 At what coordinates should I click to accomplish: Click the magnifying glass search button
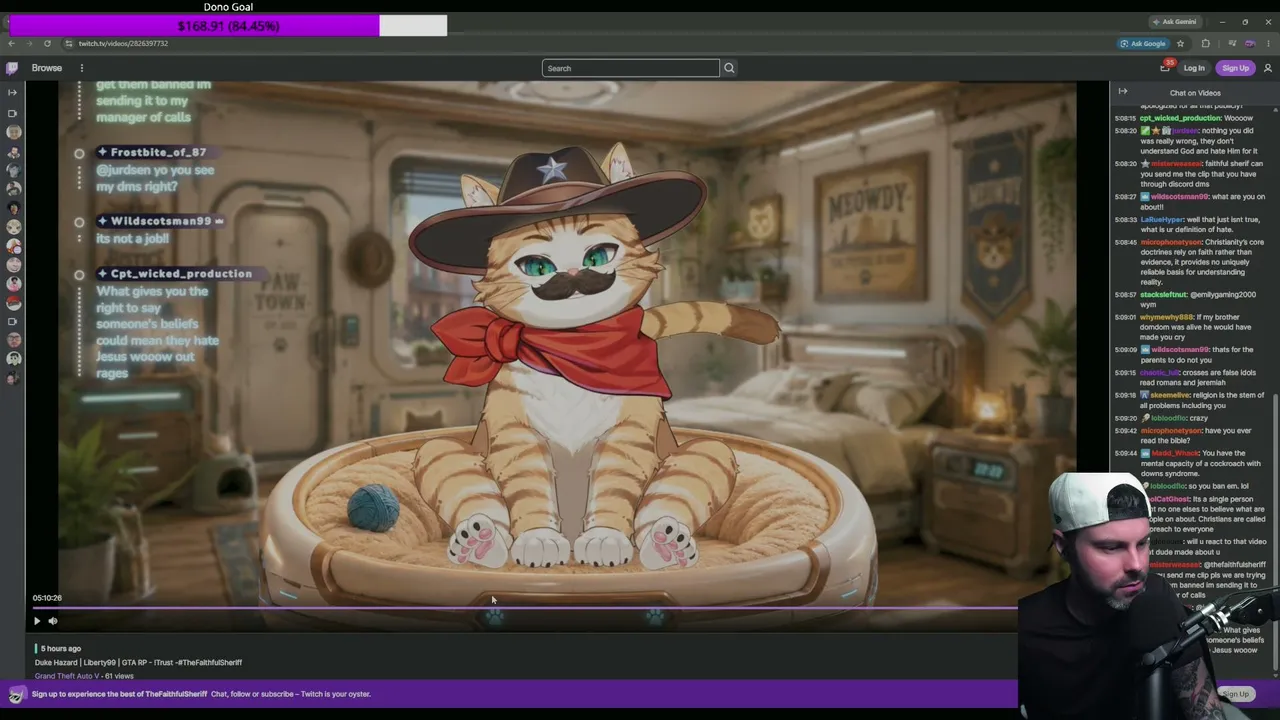pyautogui.click(x=729, y=68)
